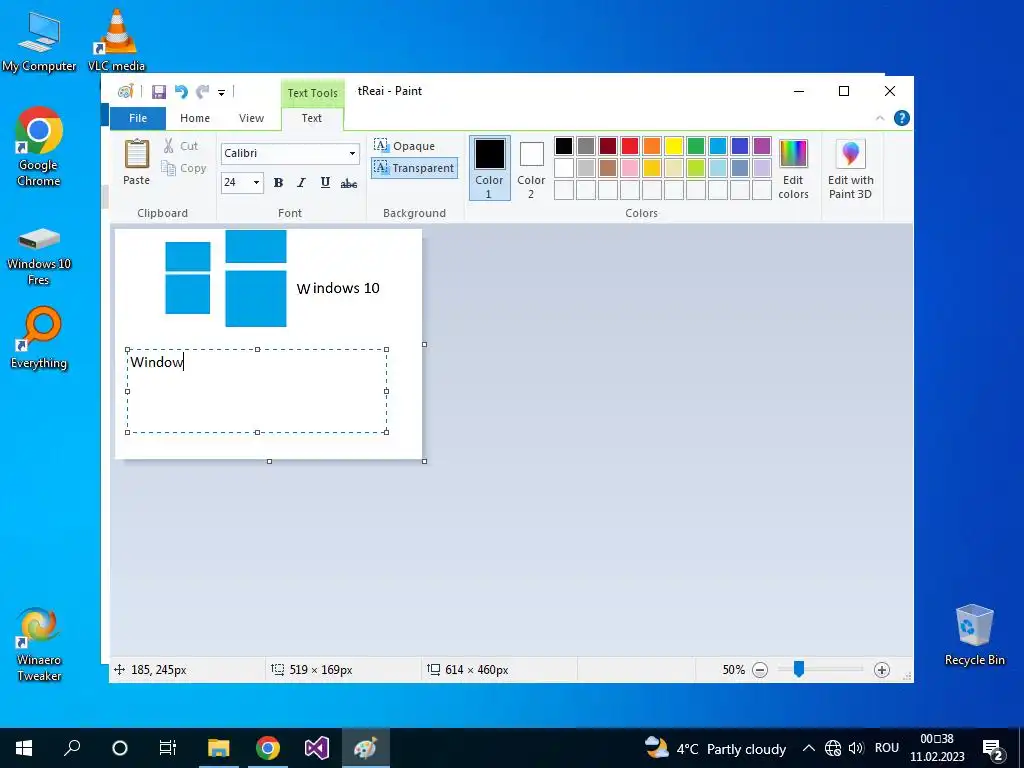Image resolution: width=1024 pixels, height=768 pixels.
Task: Click zoom in plus button
Action: (x=882, y=670)
